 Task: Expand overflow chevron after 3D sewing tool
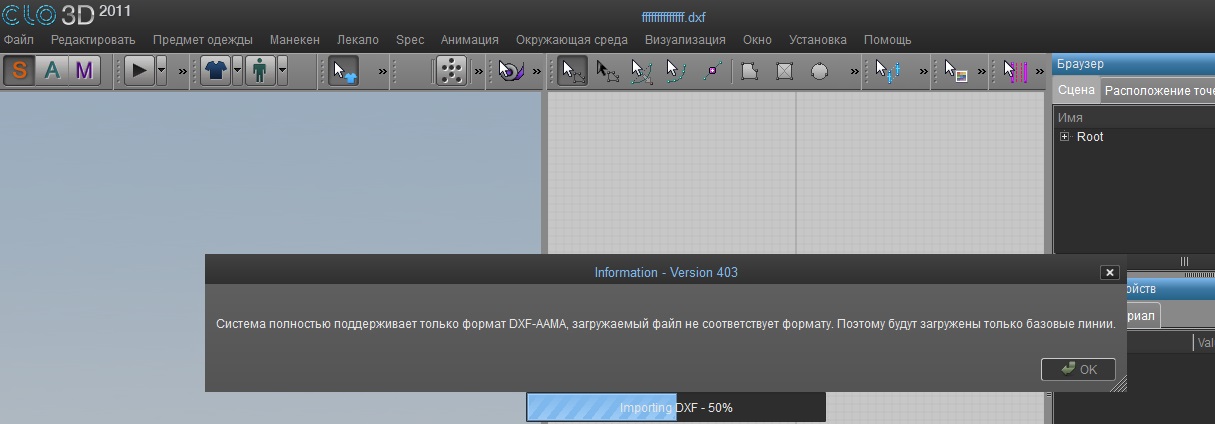coord(537,72)
